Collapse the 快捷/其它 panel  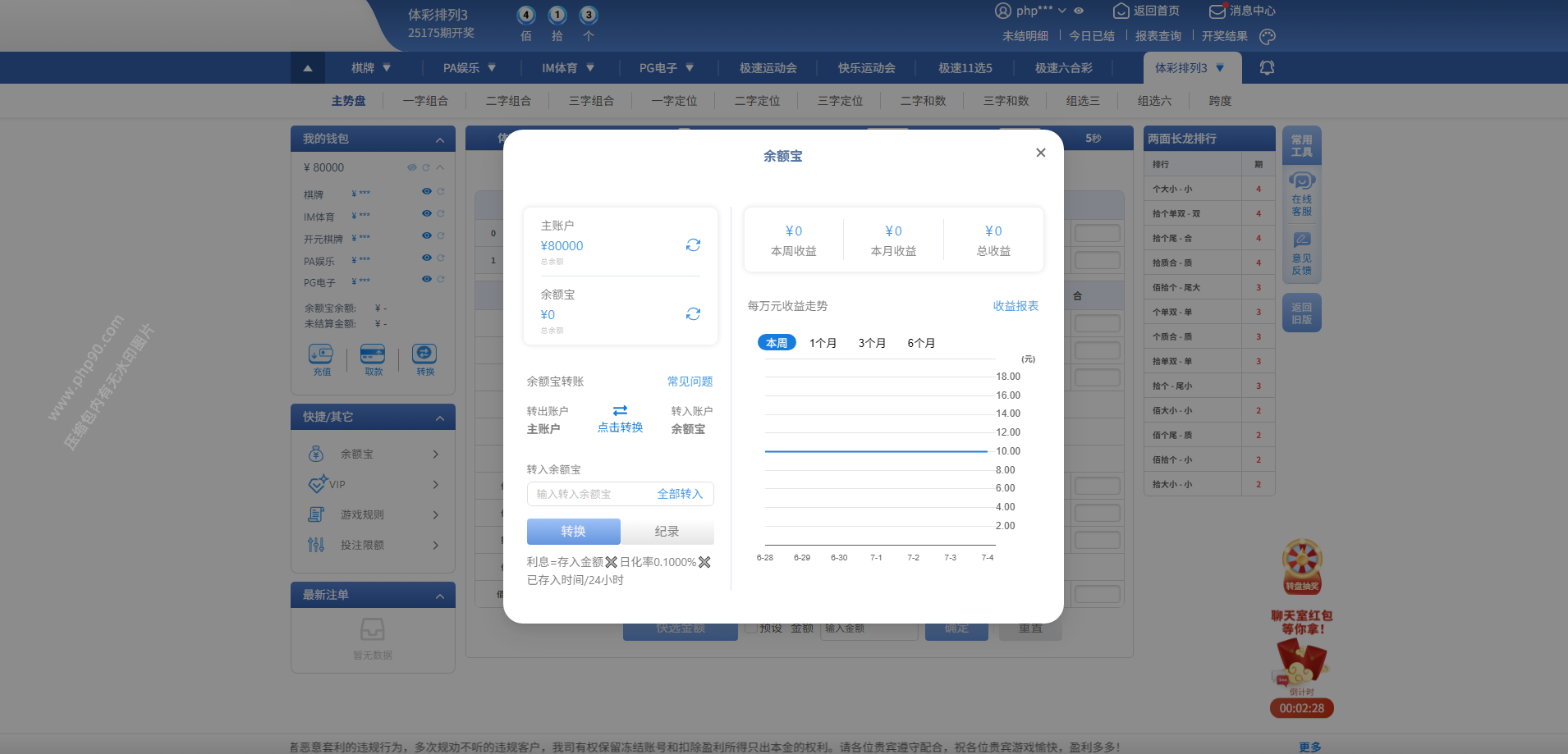point(440,418)
